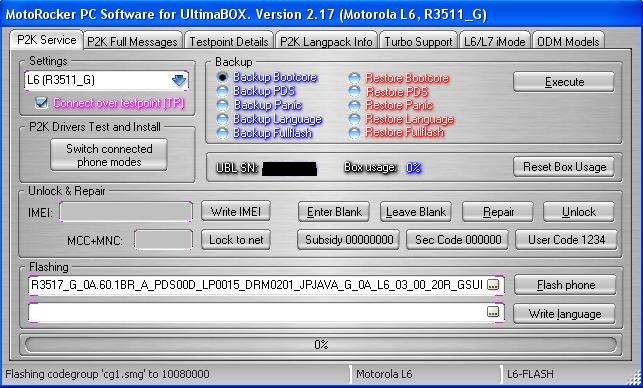Click the 'Motorola L6' status bar entry
The height and width of the screenshot is (388, 643).
pyautogui.click(x=384, y=374)
